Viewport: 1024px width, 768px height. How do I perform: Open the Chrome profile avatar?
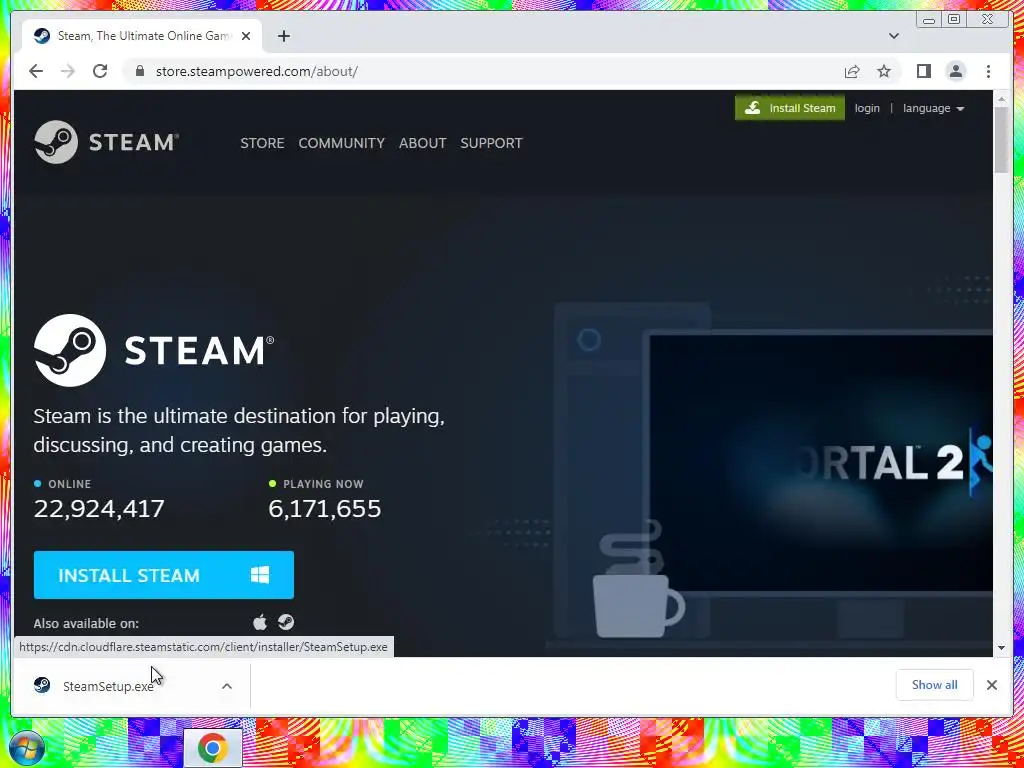point(956,71)
